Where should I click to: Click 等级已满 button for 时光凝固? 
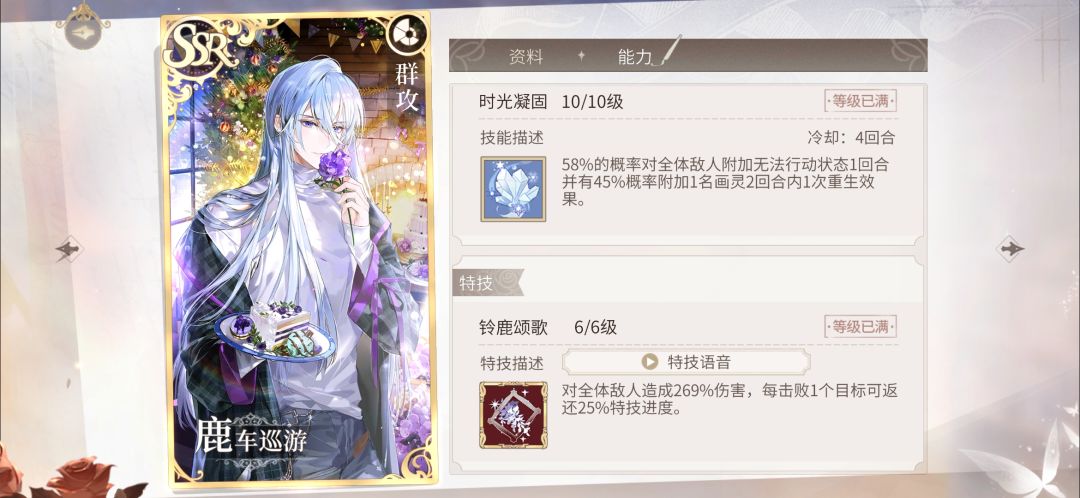coord(861,101)
